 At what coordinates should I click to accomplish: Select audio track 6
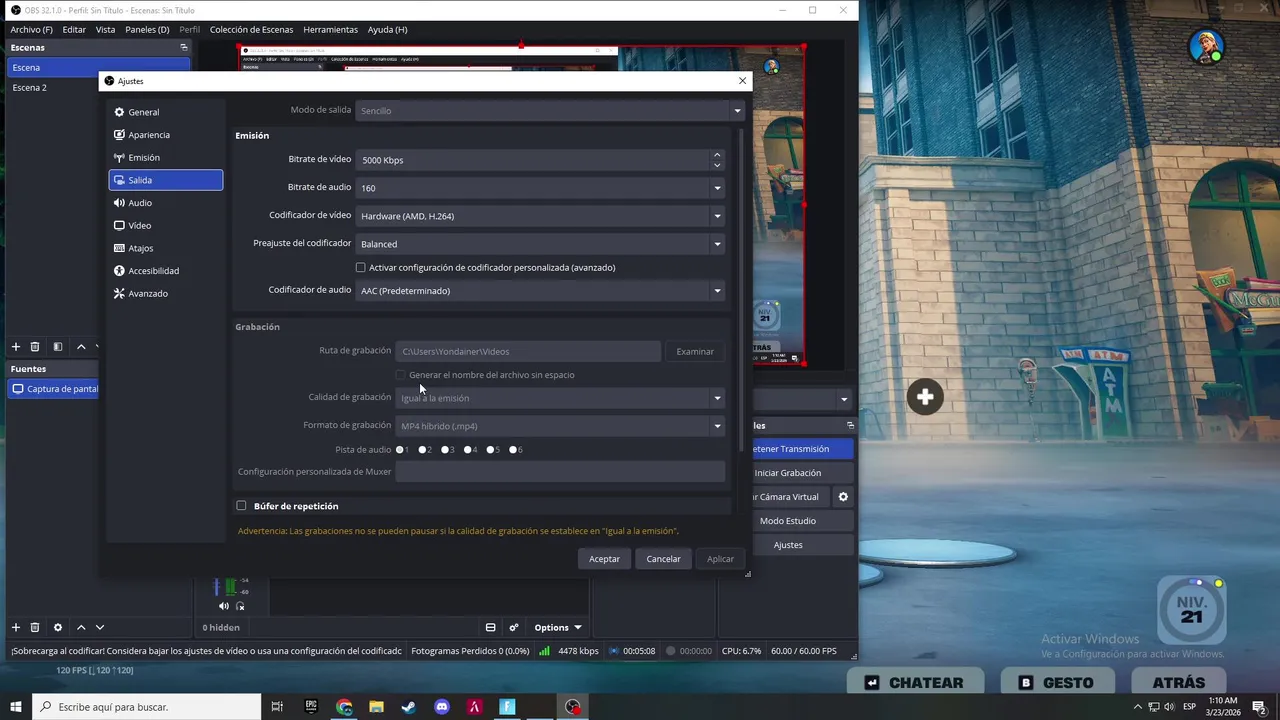(513, 450)
